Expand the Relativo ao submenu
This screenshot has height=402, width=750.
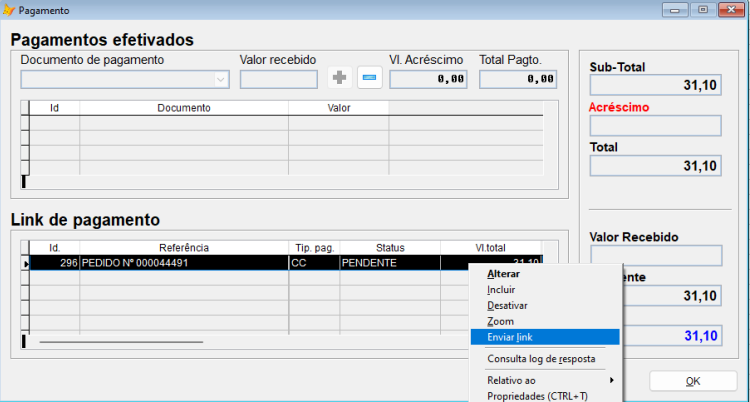[546, 380]
